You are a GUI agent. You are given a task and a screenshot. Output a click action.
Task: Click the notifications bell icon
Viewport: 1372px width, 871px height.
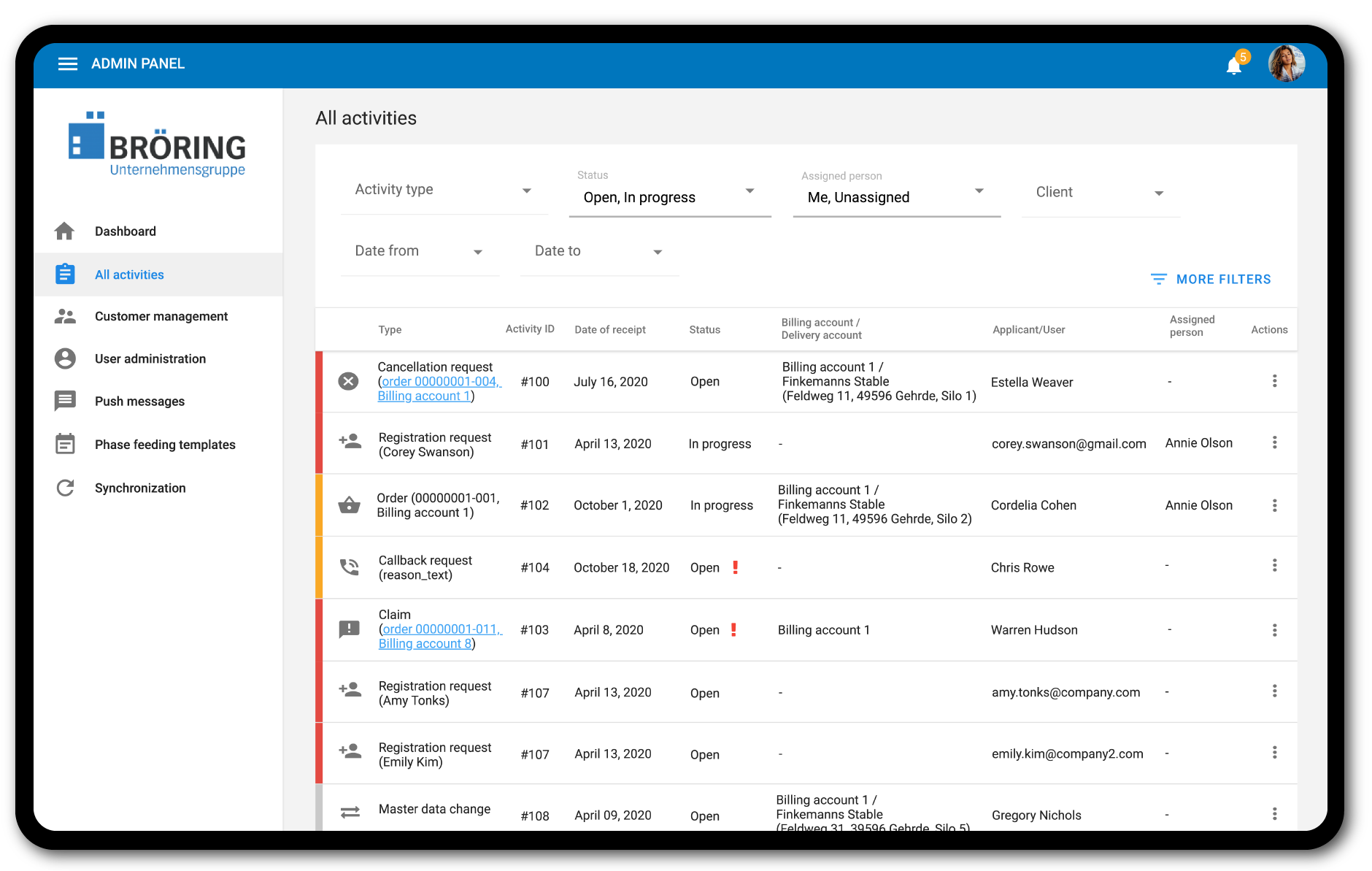pos(1234,65)
